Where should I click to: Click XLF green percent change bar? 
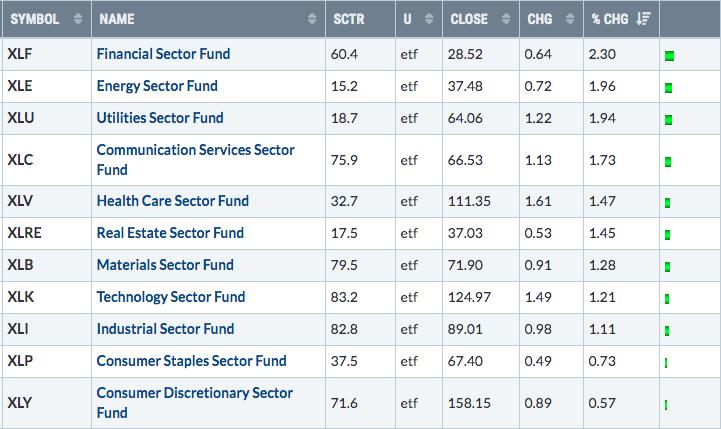coord(670,56)
